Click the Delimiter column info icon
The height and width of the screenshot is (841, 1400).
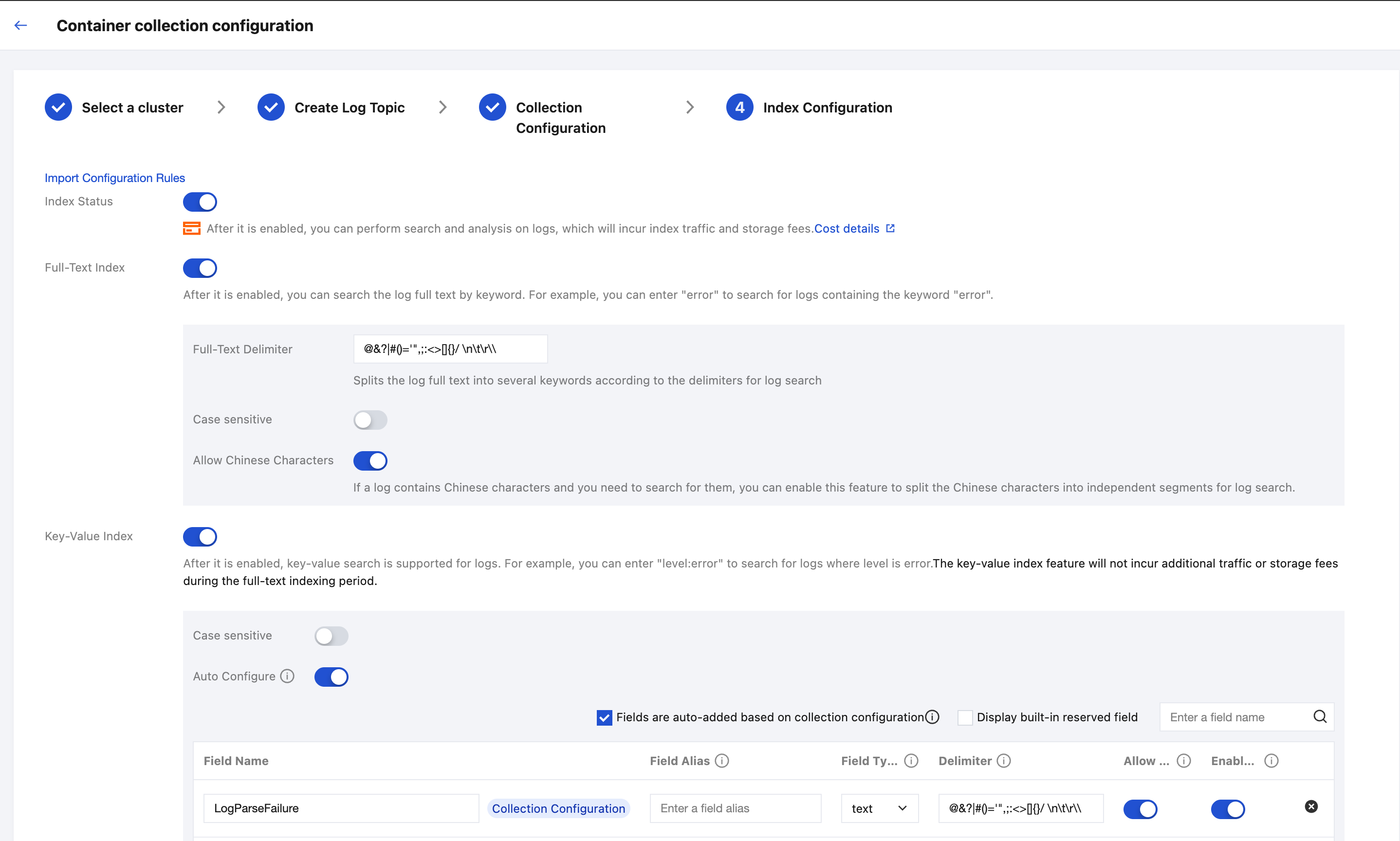tap(1004, 761)
